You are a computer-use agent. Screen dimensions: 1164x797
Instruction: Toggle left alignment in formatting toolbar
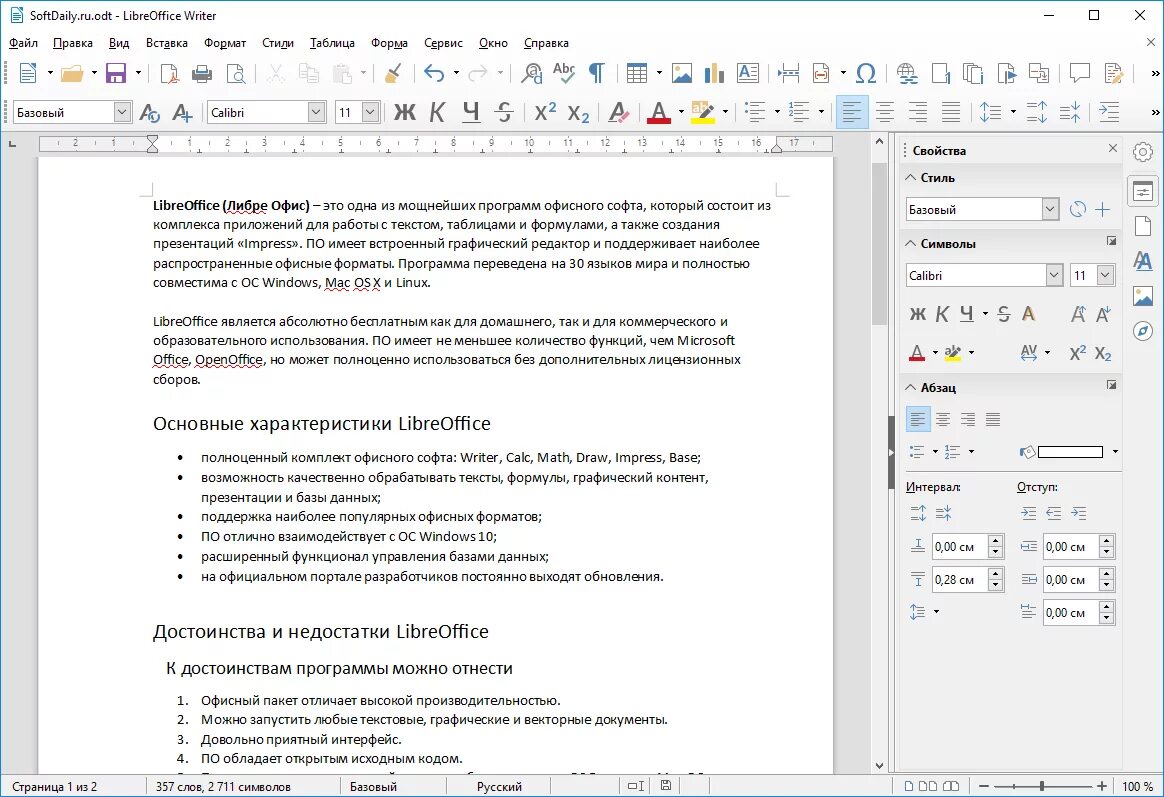pyautogui.click(x=851, y=112)
